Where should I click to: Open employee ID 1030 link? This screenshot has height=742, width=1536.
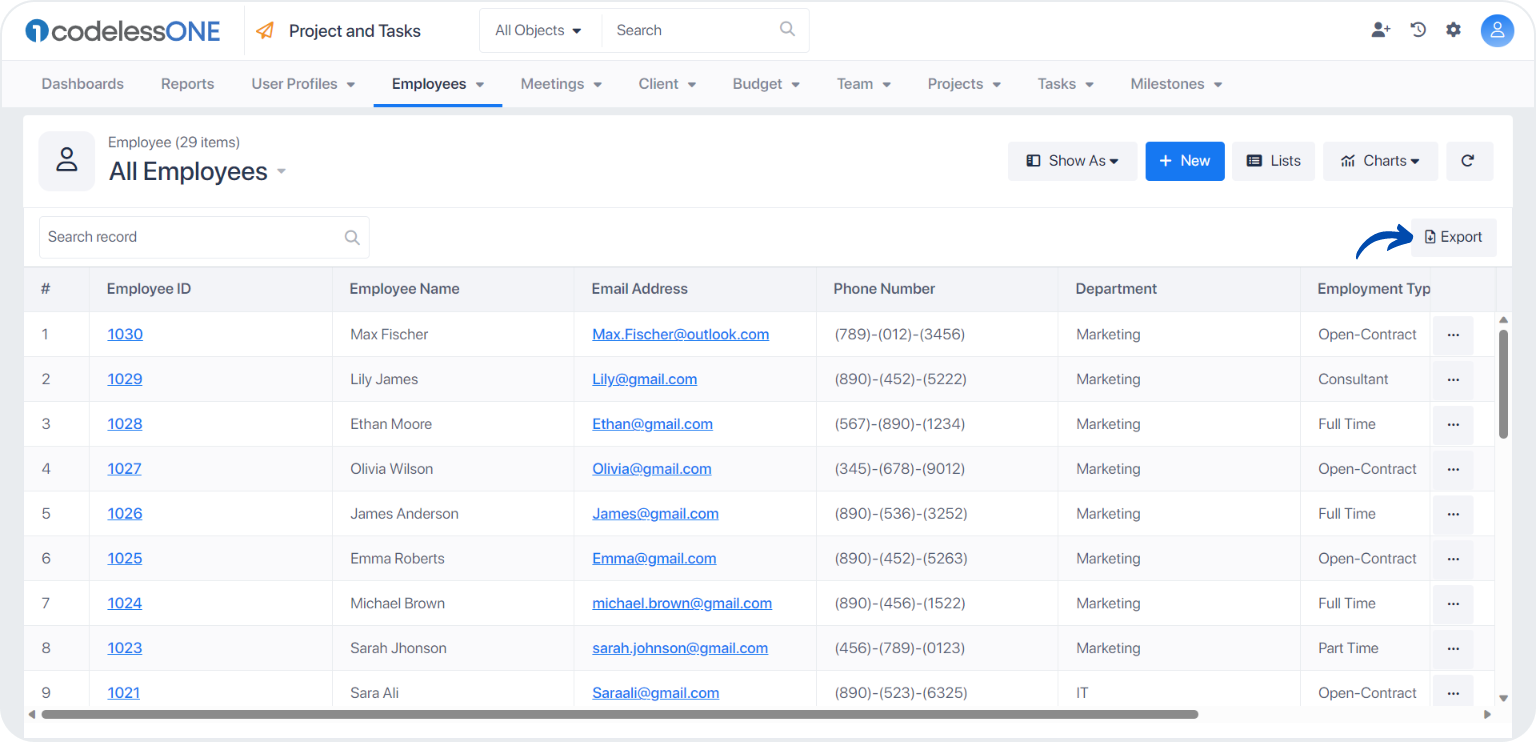[x=125, y=335]
